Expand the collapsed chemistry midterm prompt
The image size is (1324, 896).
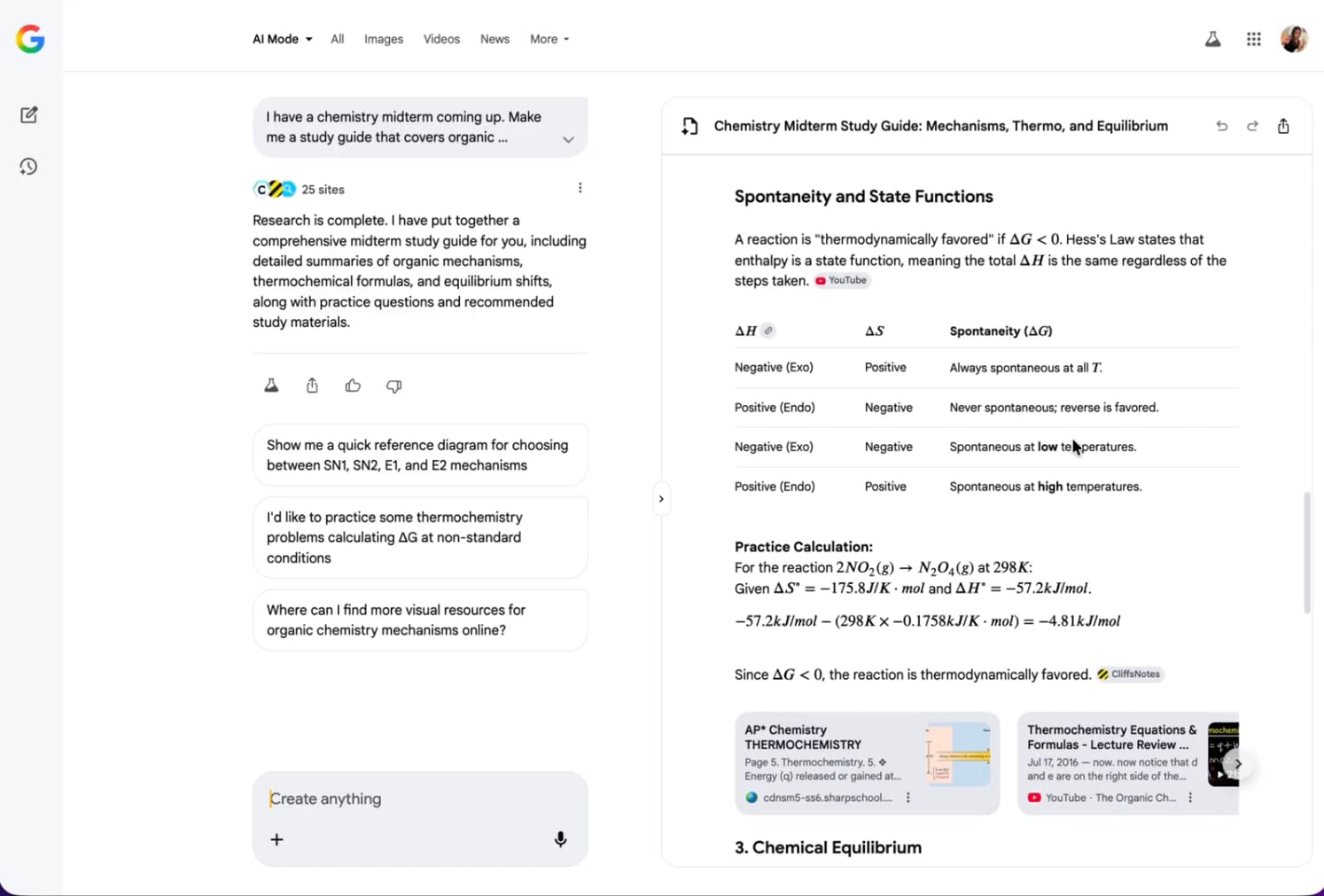(568, 139)
